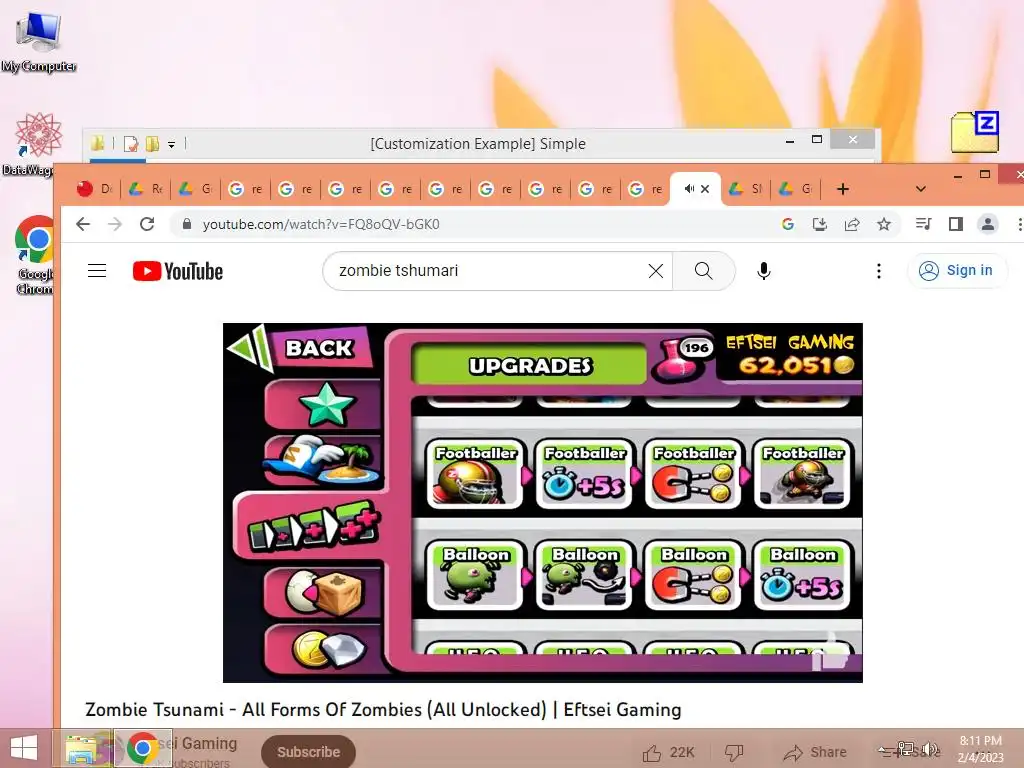Click the browser forward arrow
The height and width of the screenshot is (768, 1024).
pyautogui.click(x=115, y=225)
